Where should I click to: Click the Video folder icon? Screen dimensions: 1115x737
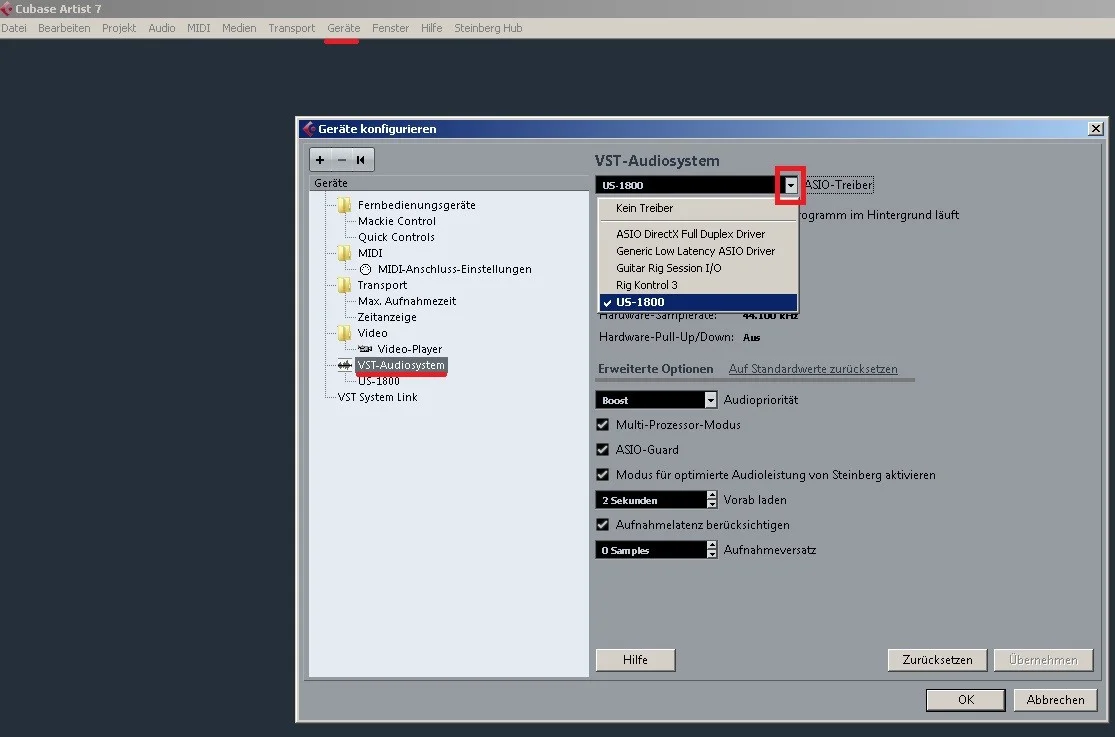[x=344, y=333]
